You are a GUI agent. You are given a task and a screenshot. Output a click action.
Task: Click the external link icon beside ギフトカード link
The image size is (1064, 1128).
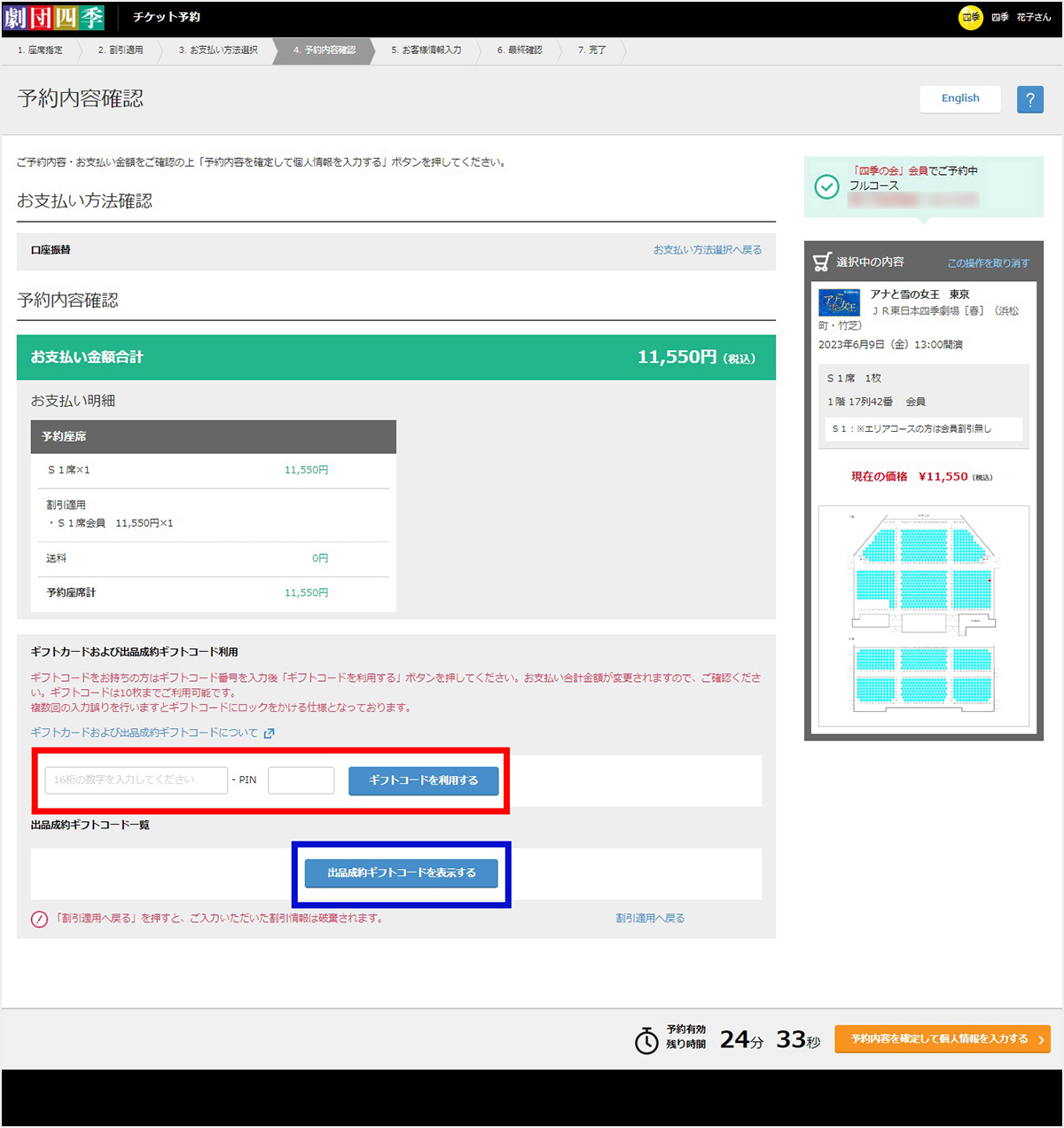[x=269, y=733]
